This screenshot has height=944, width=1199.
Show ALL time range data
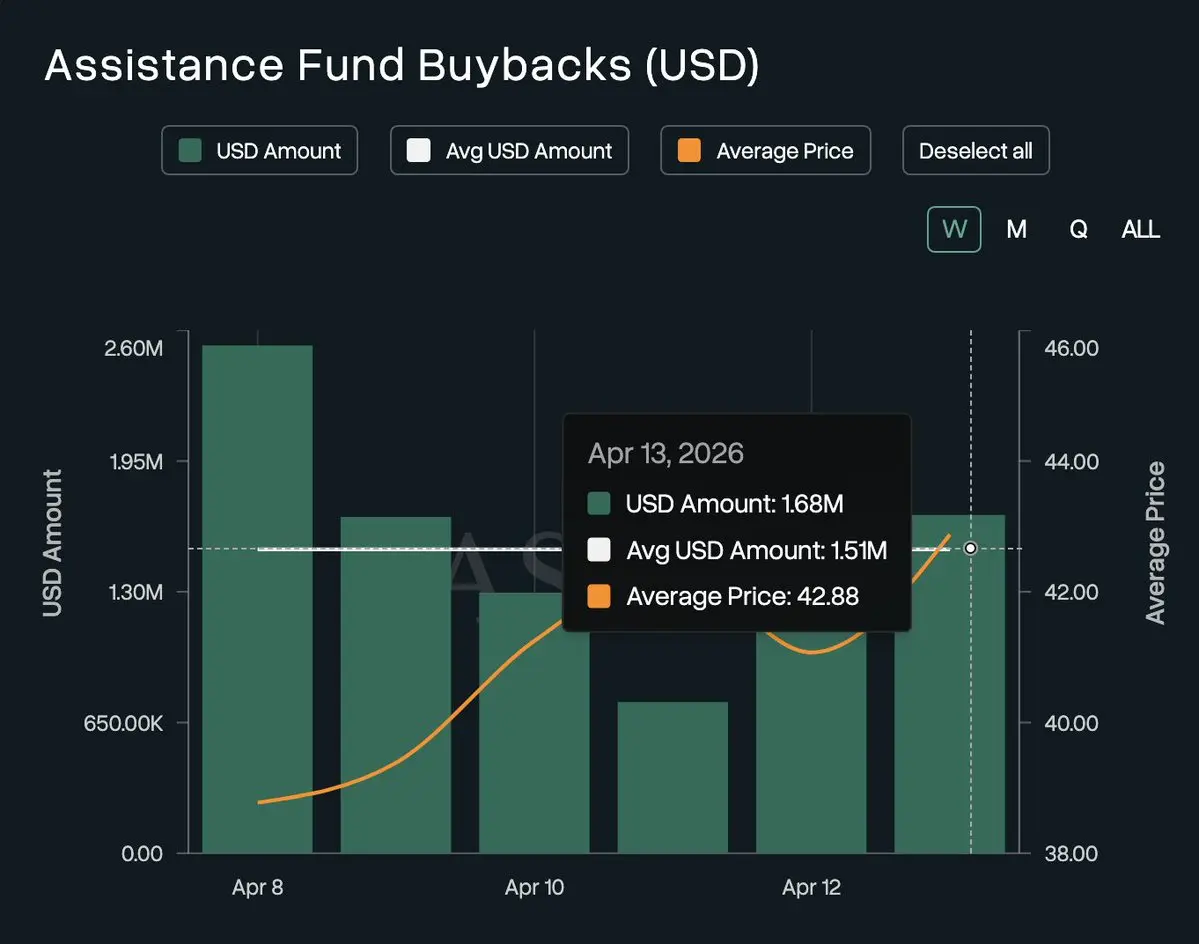[1140, 230]
